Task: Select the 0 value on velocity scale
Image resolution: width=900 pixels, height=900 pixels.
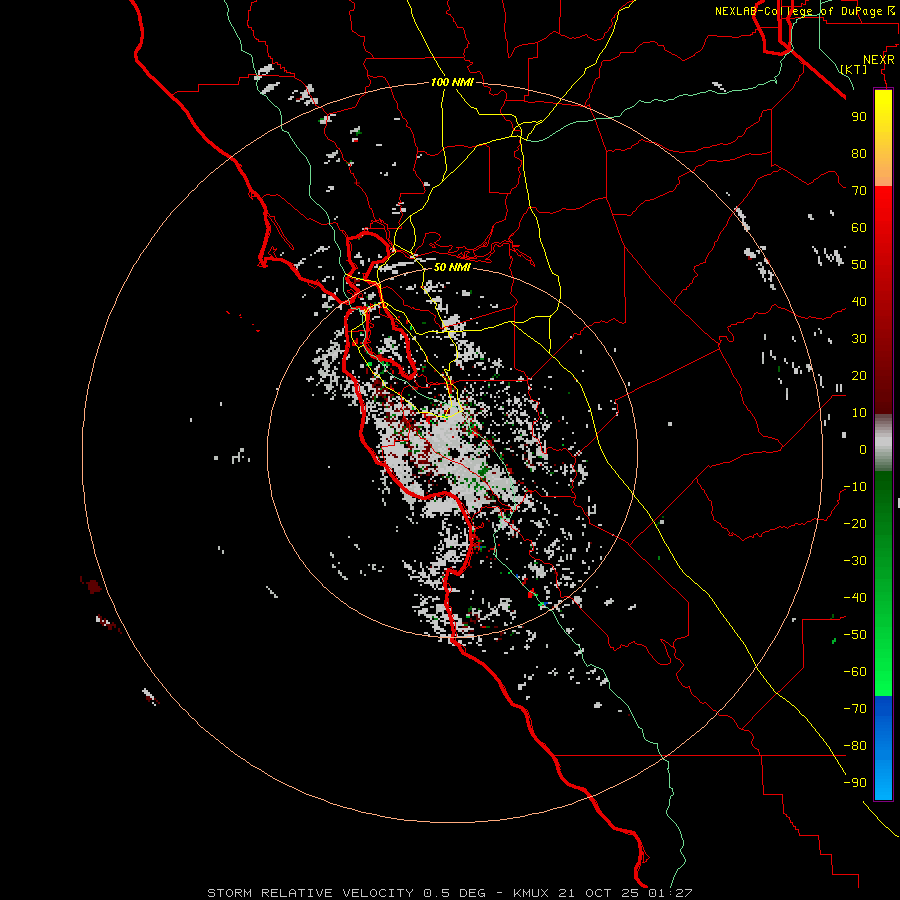Action: pyautogui.click(x=863, y=449)
